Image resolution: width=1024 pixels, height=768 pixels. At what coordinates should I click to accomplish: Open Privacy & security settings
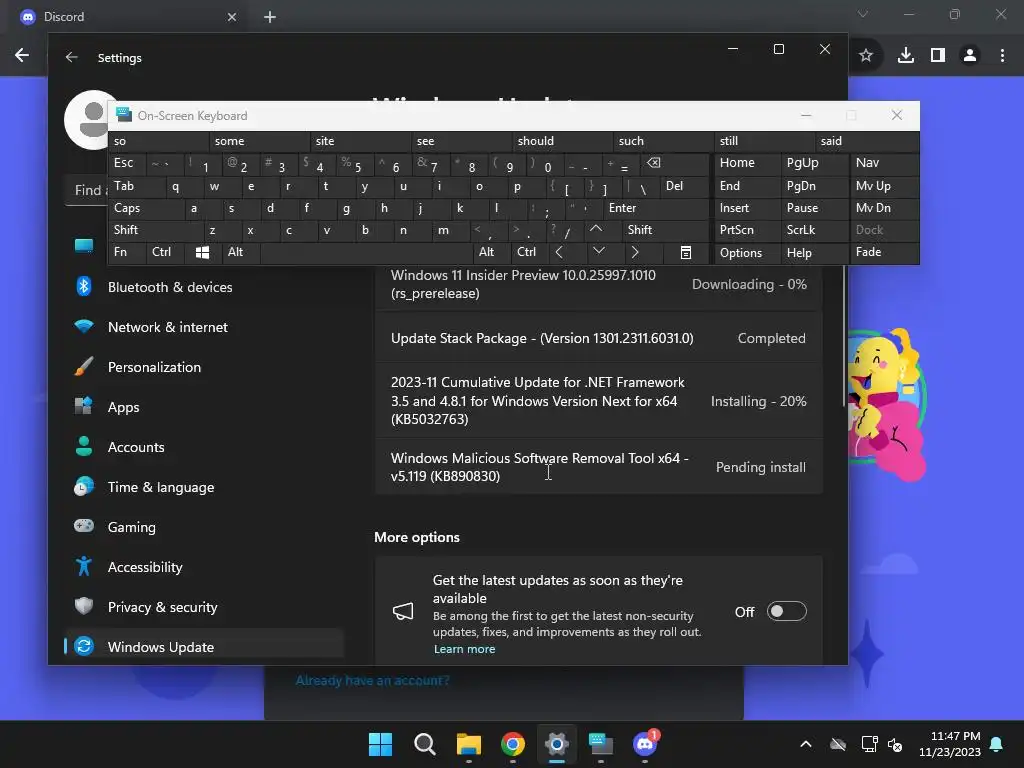coord(204,607)
